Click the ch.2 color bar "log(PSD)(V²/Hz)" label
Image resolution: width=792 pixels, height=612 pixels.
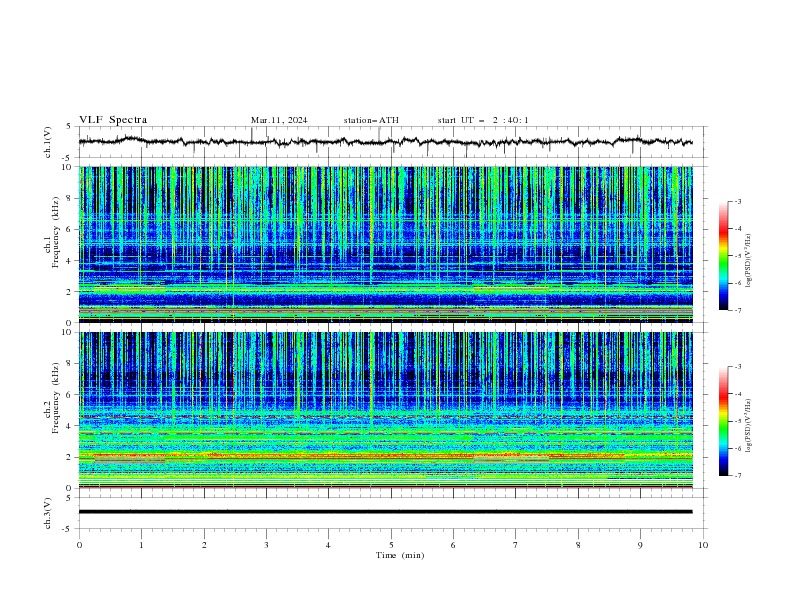pos(749,426)
